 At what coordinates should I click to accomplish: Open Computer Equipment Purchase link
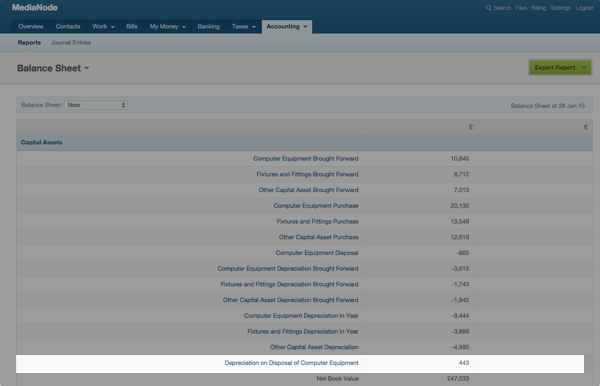coord(316,205)
